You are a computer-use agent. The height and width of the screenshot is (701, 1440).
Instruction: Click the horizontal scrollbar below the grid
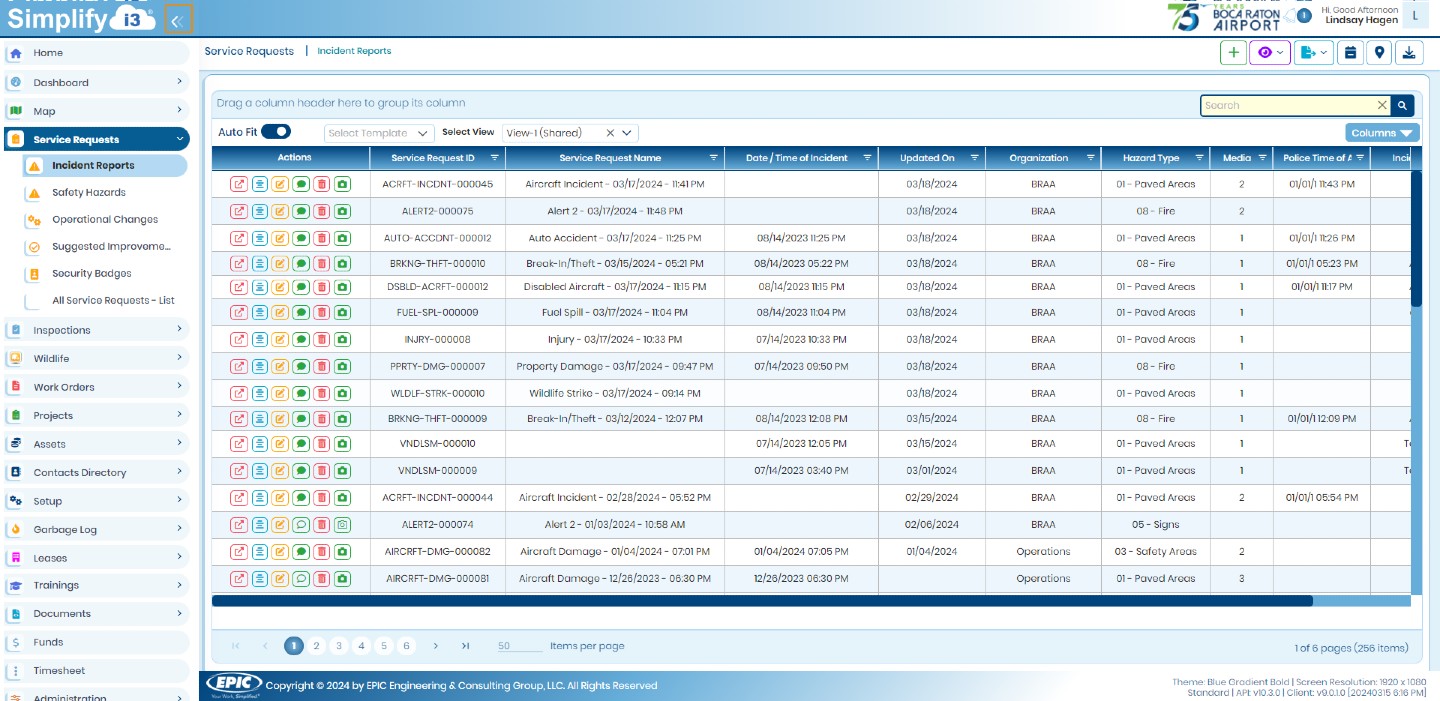tap(761, 601)
